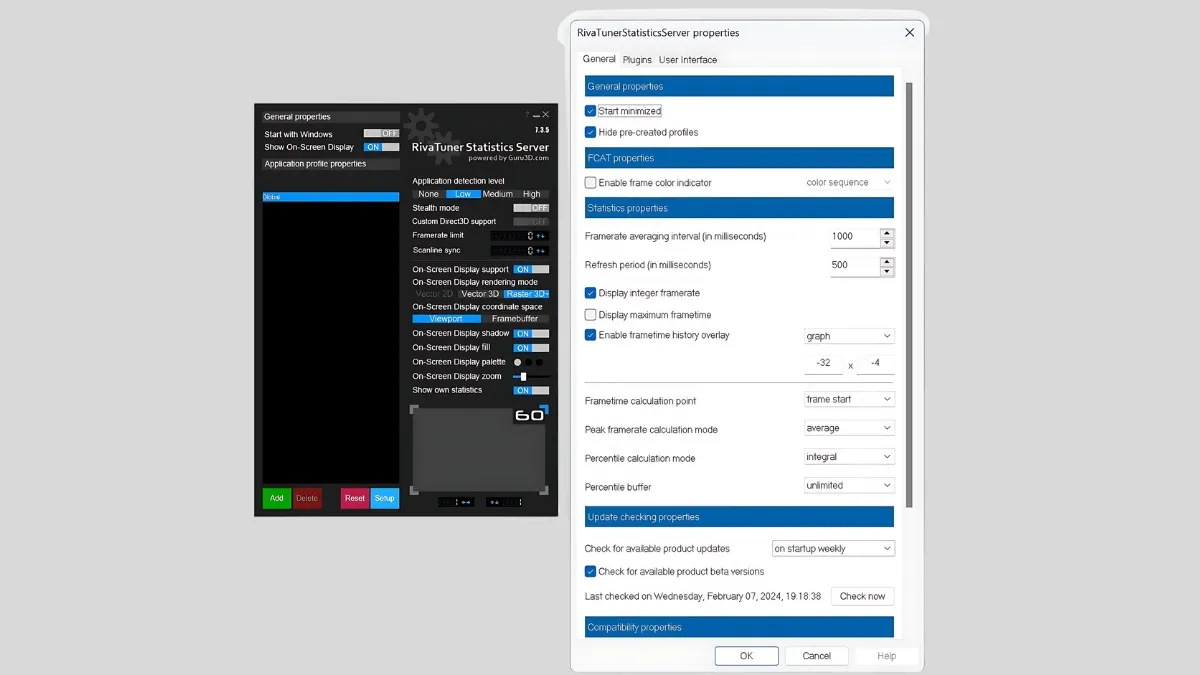
Task: Uncheck Hide pre-created profiles
Action: pos(591,132)
